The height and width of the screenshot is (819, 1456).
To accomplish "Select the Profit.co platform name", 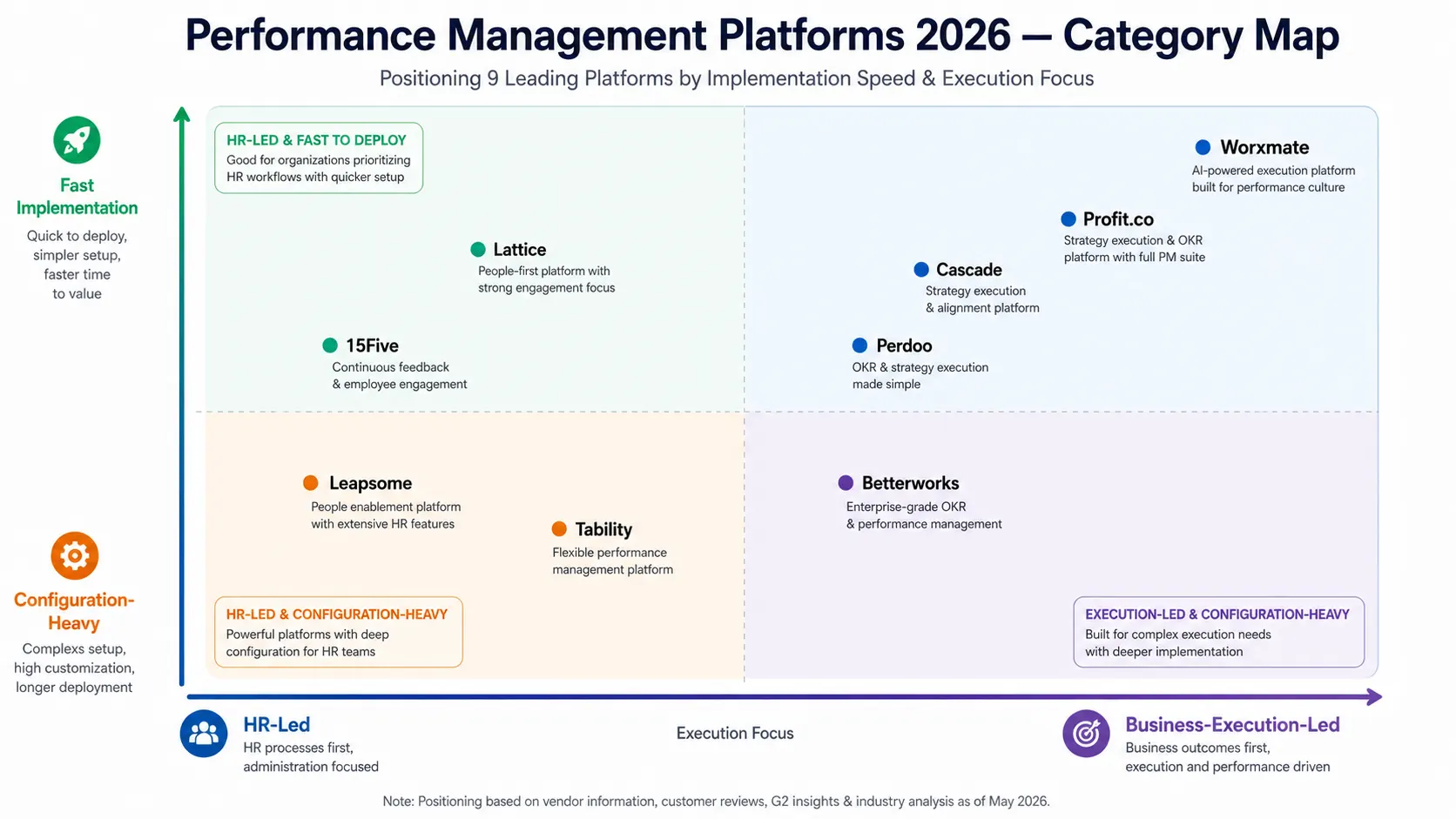I will (1118, 219).
